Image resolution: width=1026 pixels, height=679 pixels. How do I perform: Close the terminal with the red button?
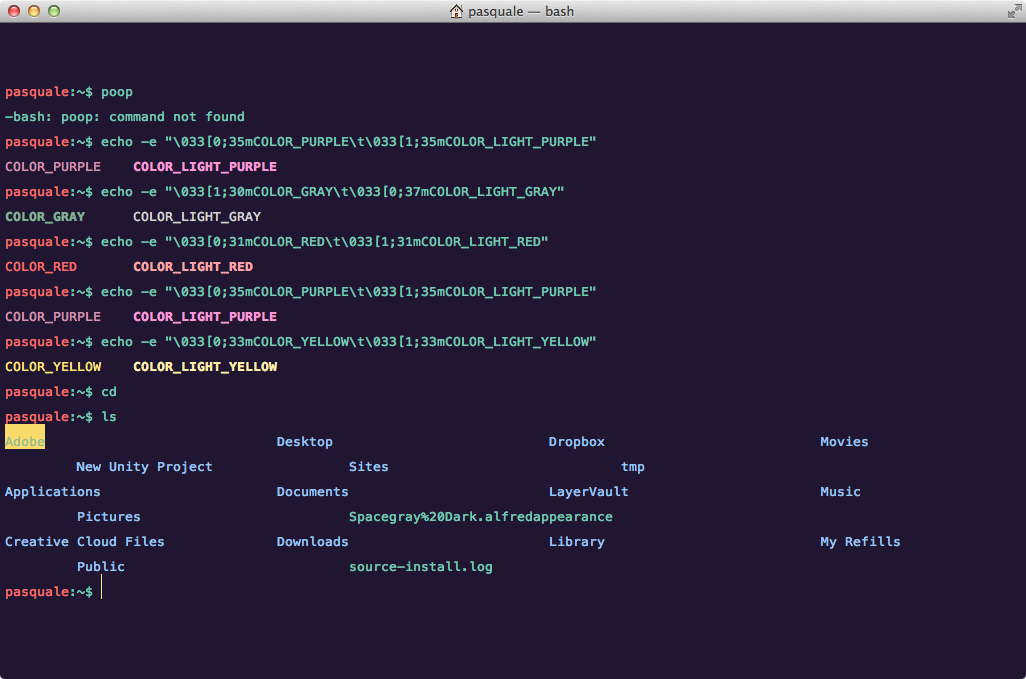pos(14,11)
